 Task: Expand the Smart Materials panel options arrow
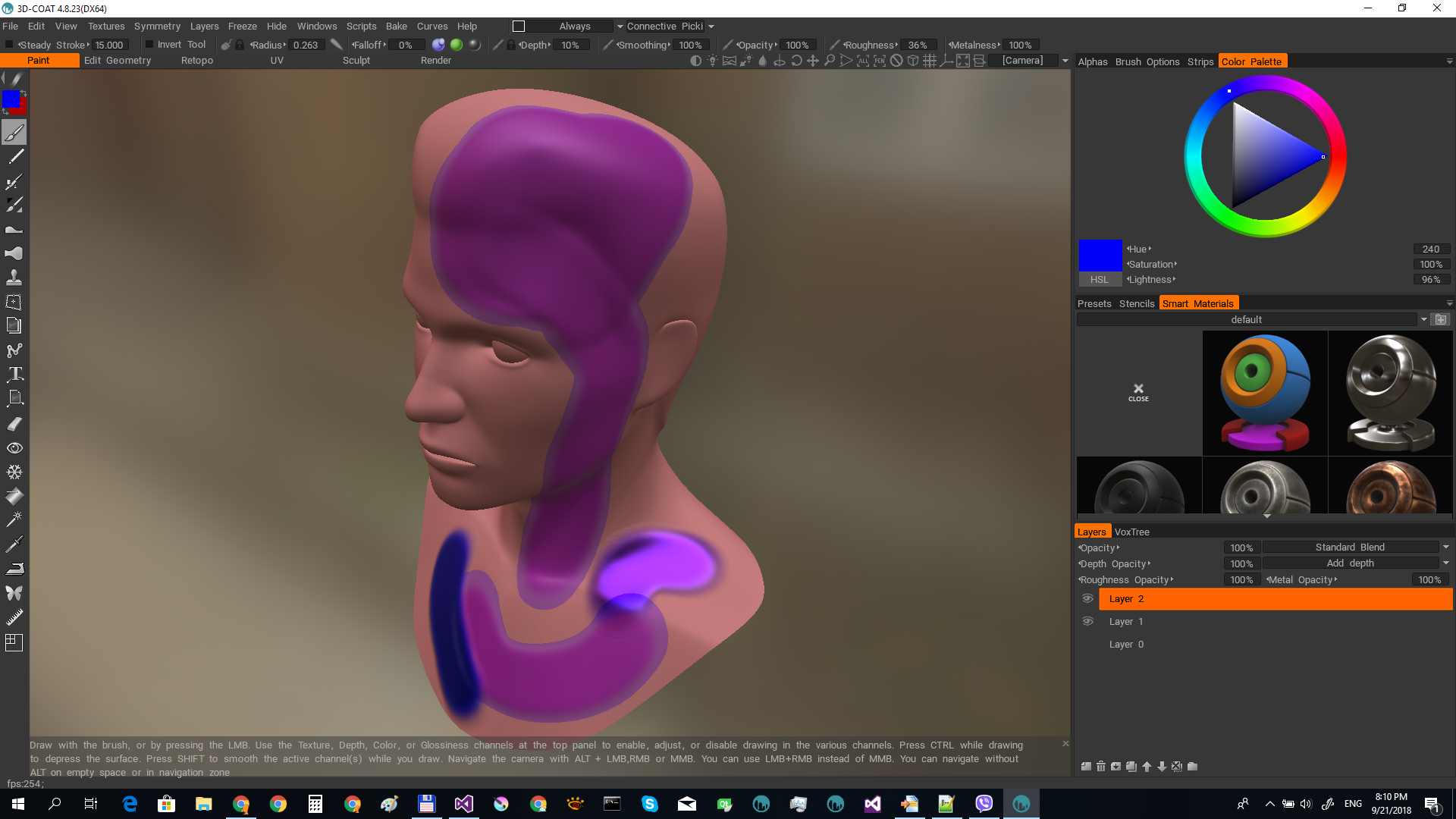tap(1449, 304)
